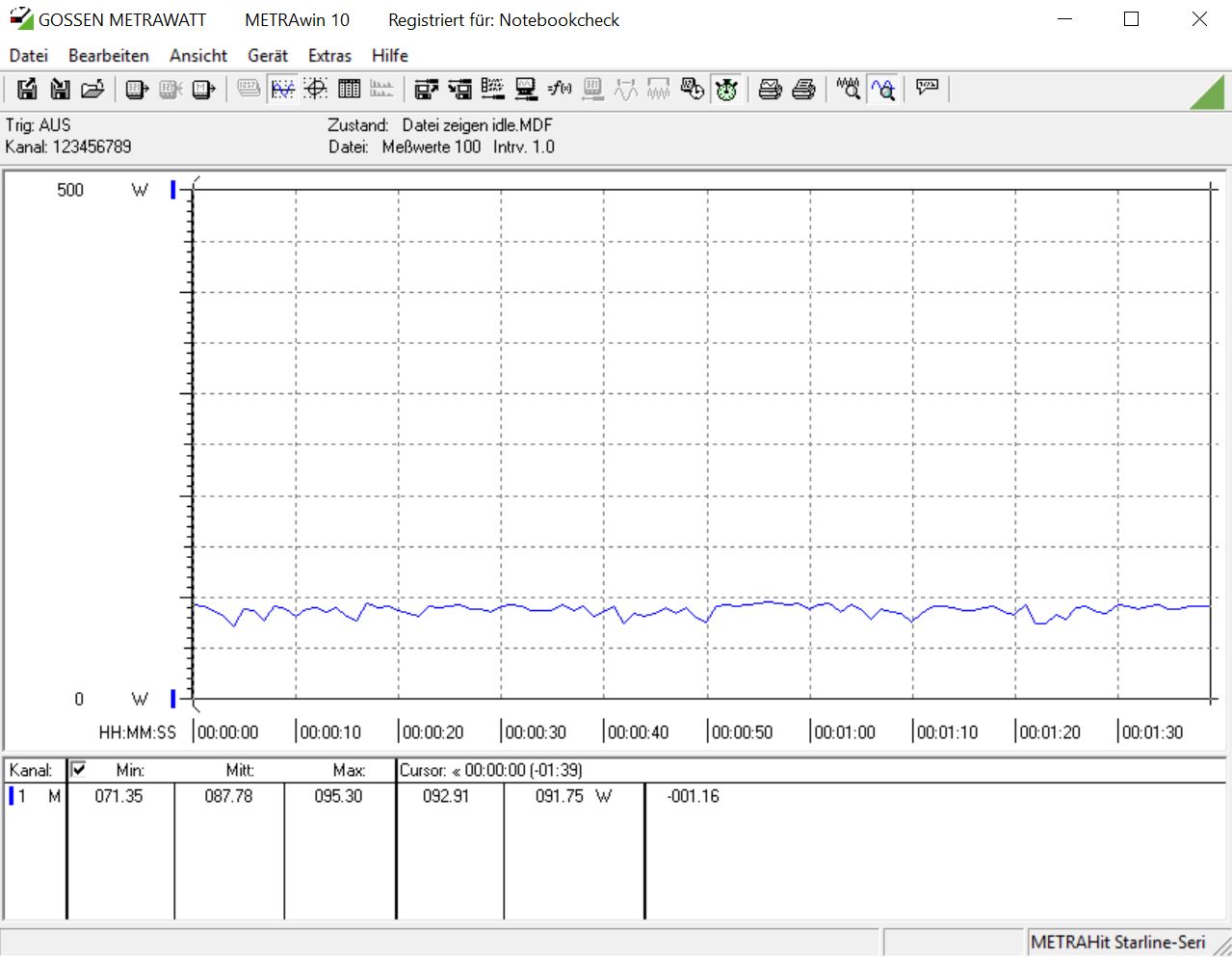
Task: Click the Kanal: 123456789 label
Action: 68,146
